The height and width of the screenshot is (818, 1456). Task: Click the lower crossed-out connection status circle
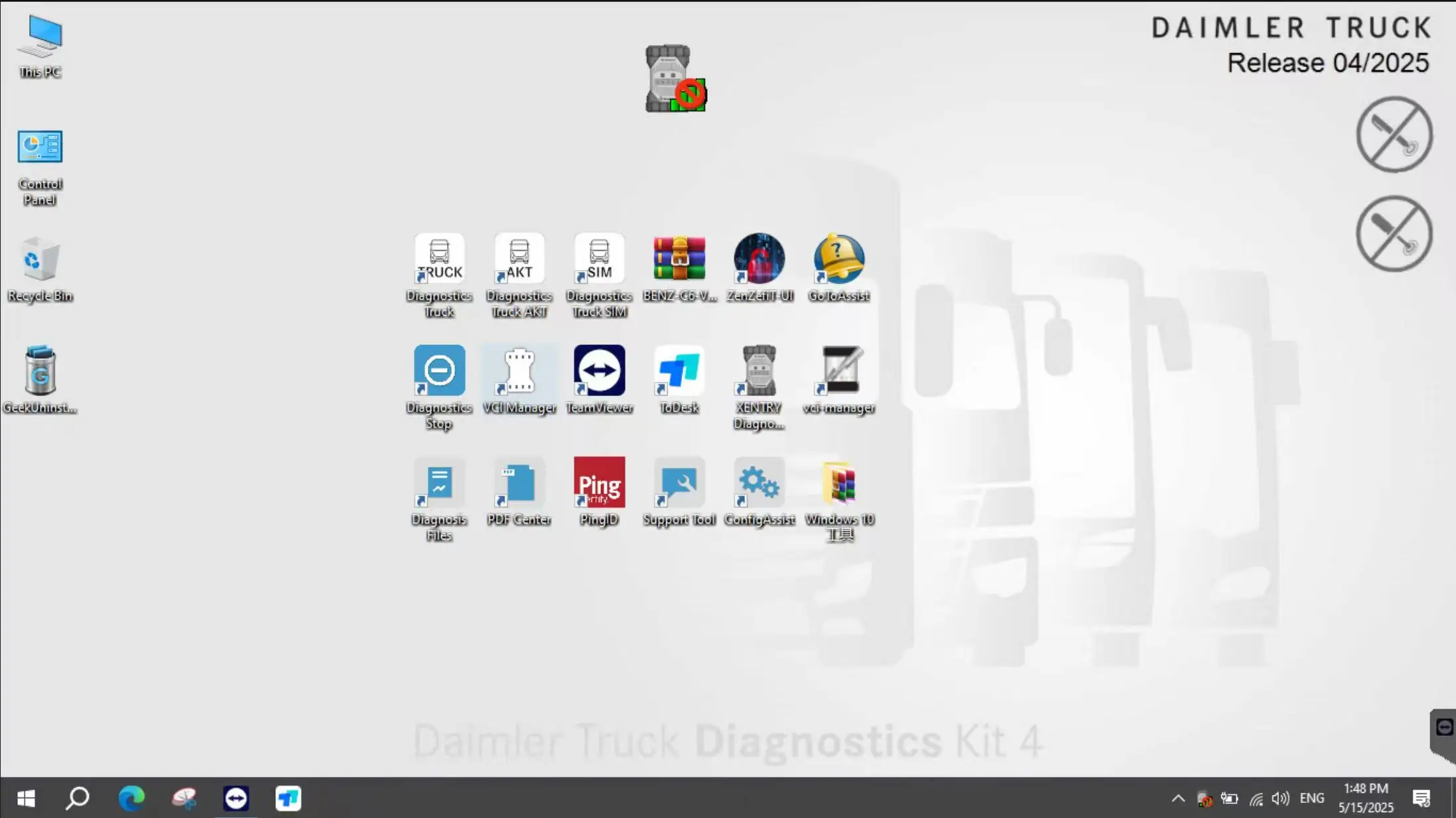coord(1394,234)
